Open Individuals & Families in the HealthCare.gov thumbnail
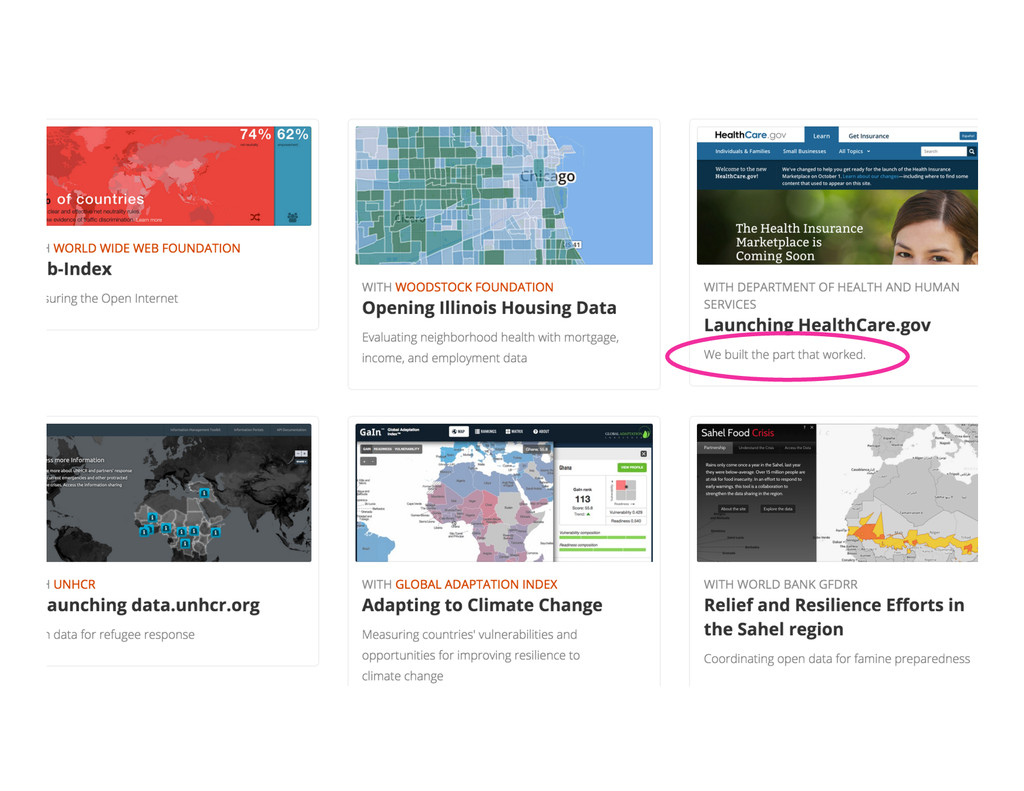This screenshot has height=791, width=1024. click(x=743, y=151)
